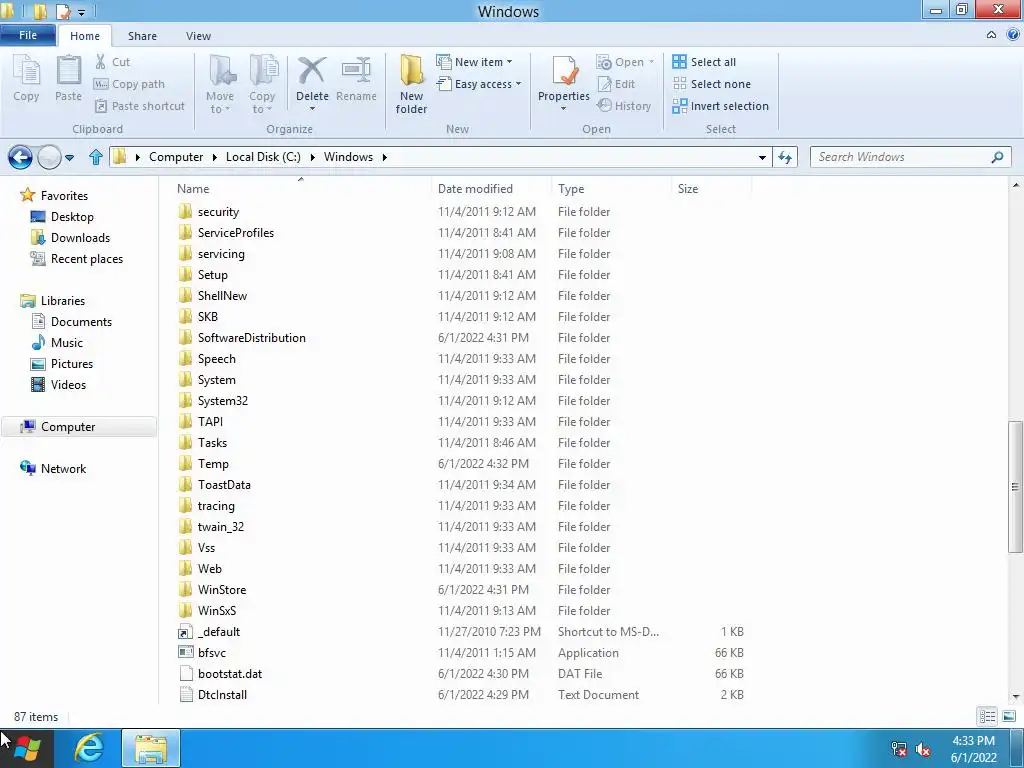Switch to the View tab
The image size is (1024, 768).
coord(199,36)
